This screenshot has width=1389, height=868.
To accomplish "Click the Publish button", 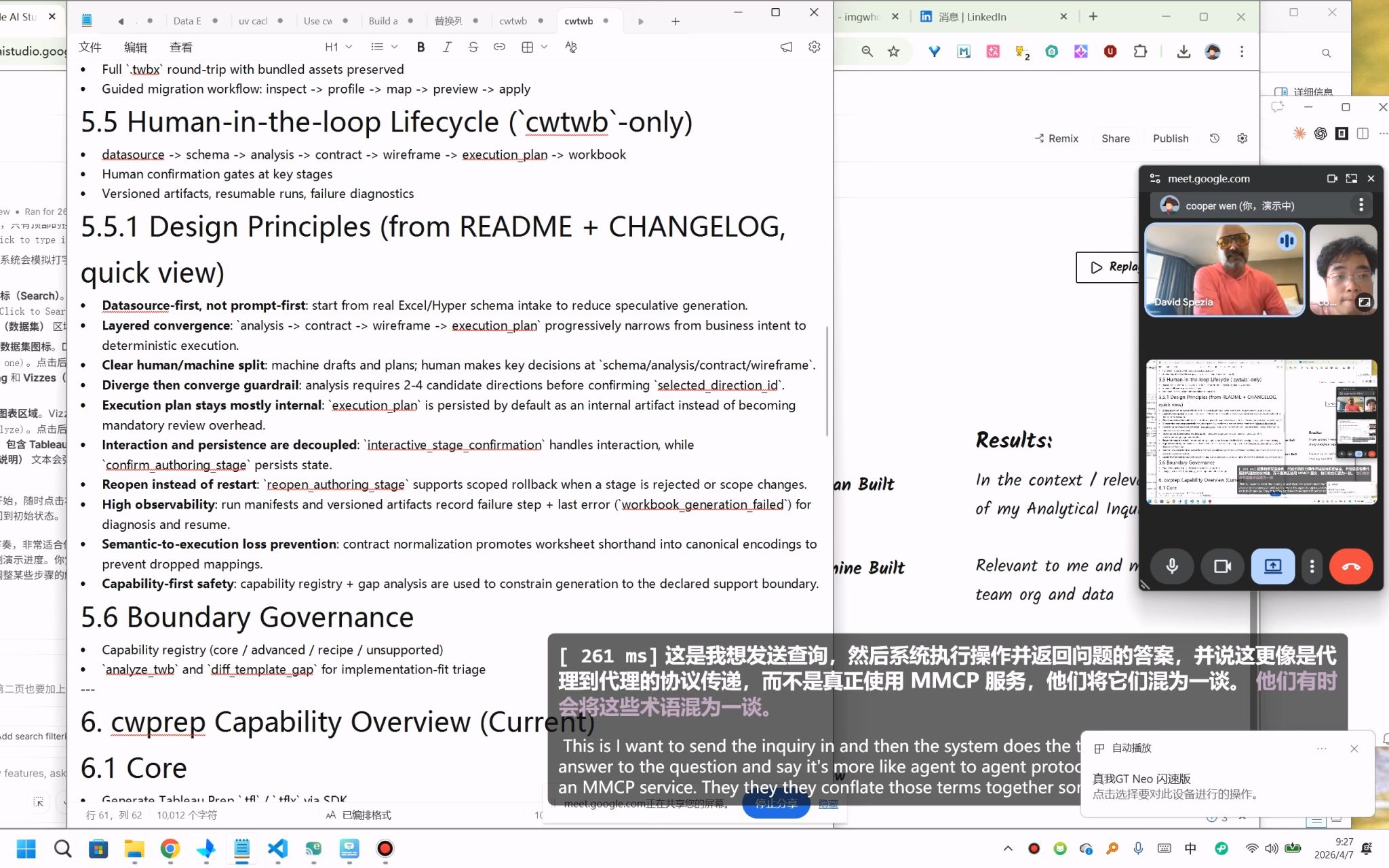I will (x=1170, y=138).
